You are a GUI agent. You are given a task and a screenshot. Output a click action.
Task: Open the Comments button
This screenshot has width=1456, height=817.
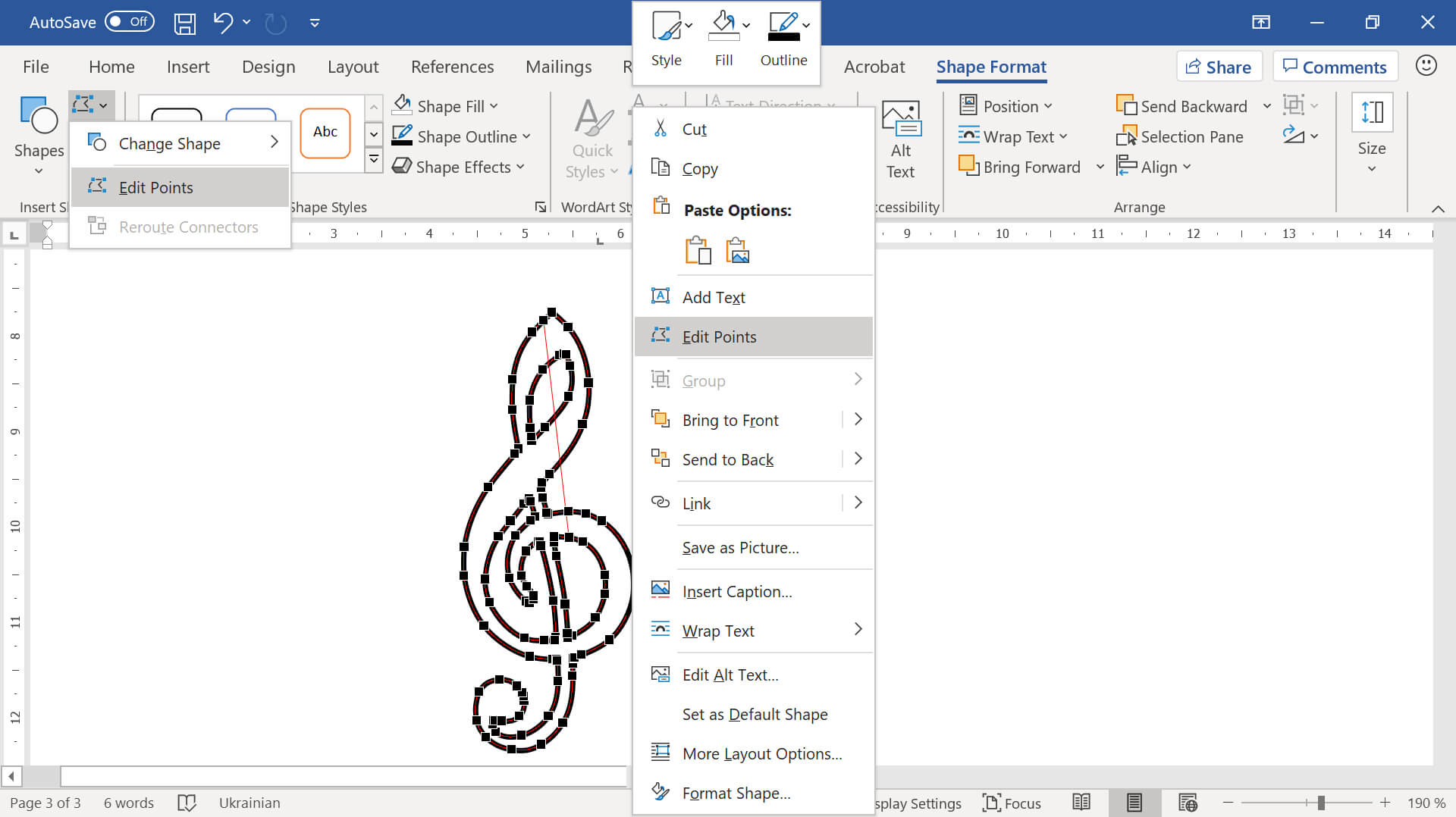tap(1335, 67)
